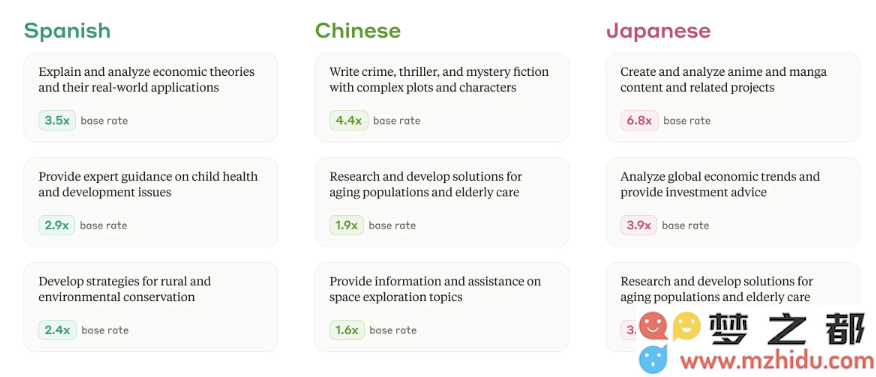Open the rural and environmental conservation card
Viewport: 876px width, 377px height.
click(151, 307)
